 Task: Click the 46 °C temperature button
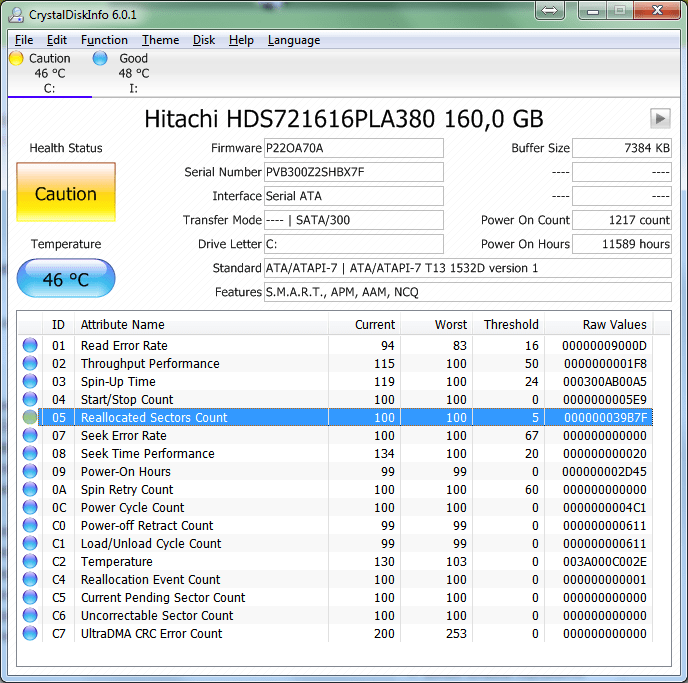[66, 279]
